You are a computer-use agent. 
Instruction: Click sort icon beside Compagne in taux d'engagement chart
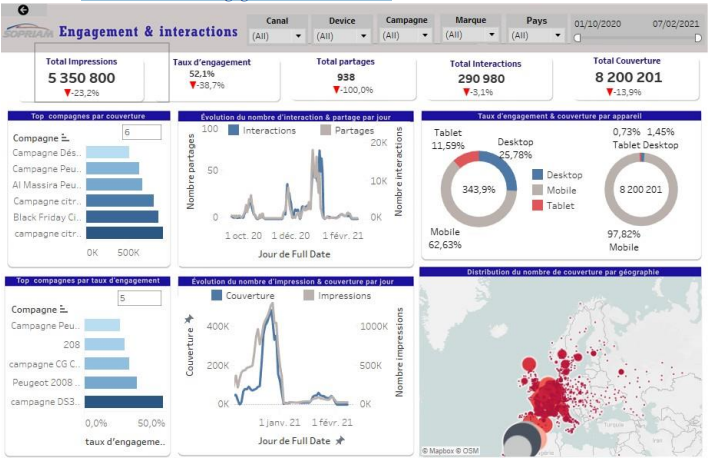[x=64, y=309]
